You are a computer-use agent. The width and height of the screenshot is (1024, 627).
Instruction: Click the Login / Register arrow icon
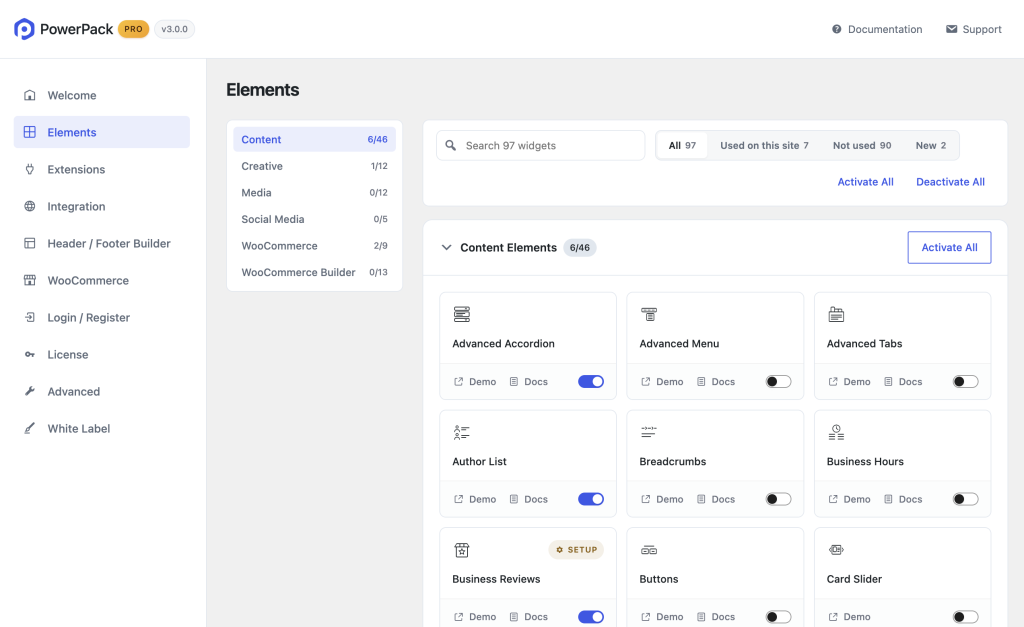point(29,317)
